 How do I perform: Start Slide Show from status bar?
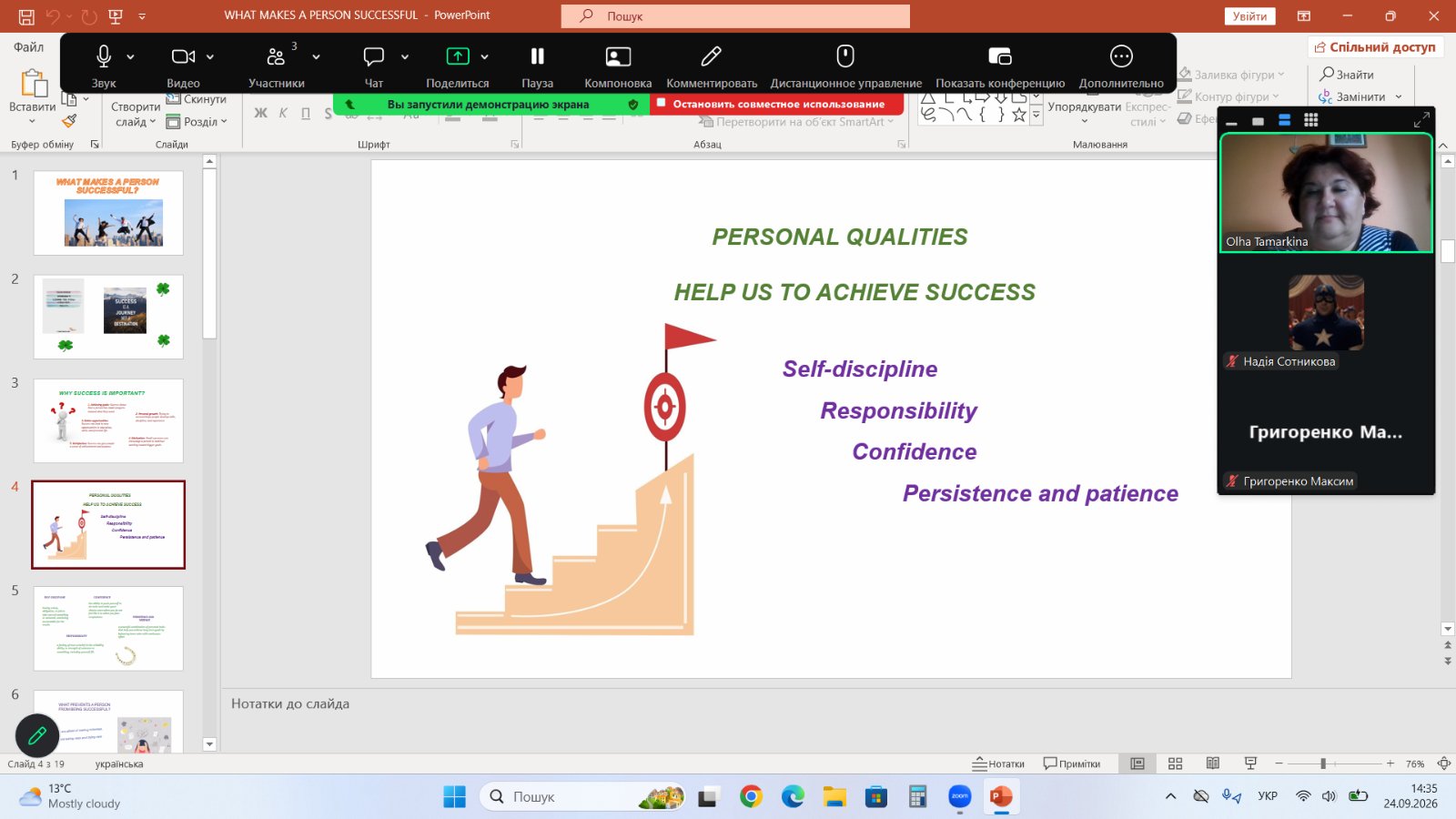(1250, 763)
